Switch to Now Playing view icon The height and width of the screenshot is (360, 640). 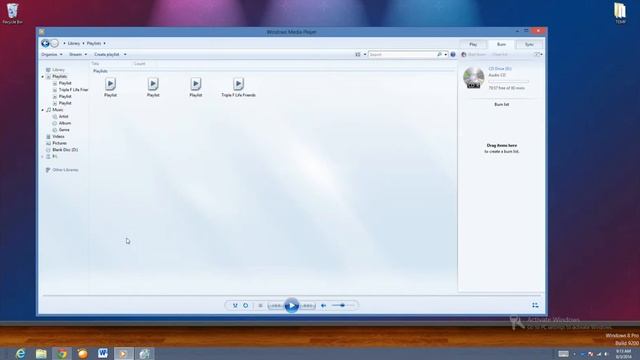(x=535, y=305)
